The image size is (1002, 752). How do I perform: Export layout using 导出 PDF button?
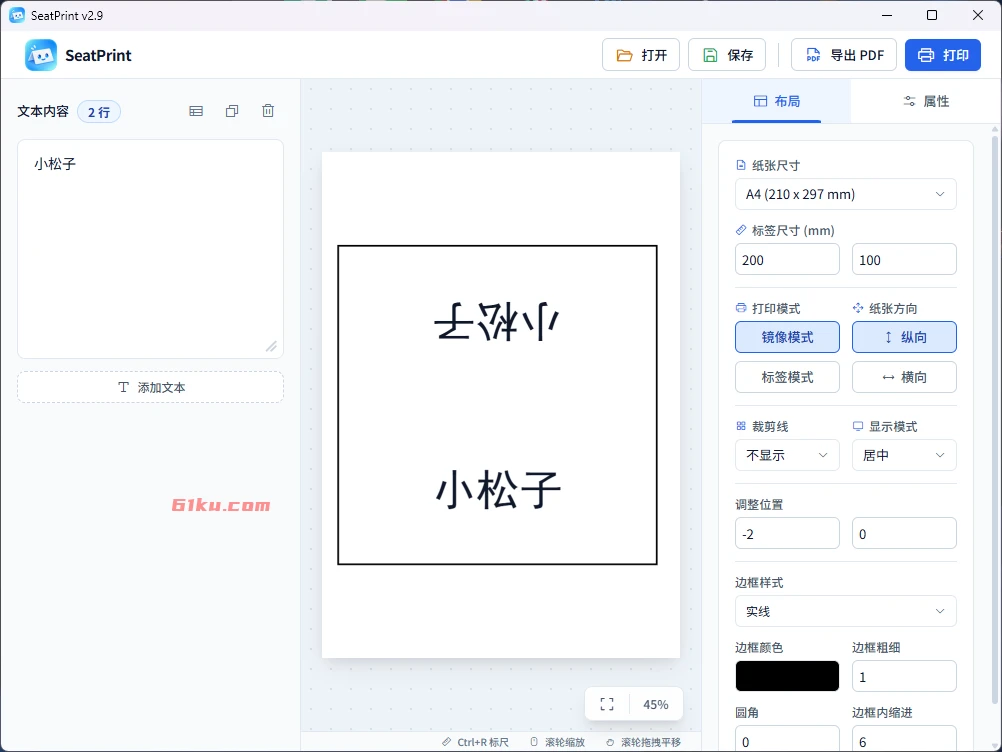(x=844, y=55)
